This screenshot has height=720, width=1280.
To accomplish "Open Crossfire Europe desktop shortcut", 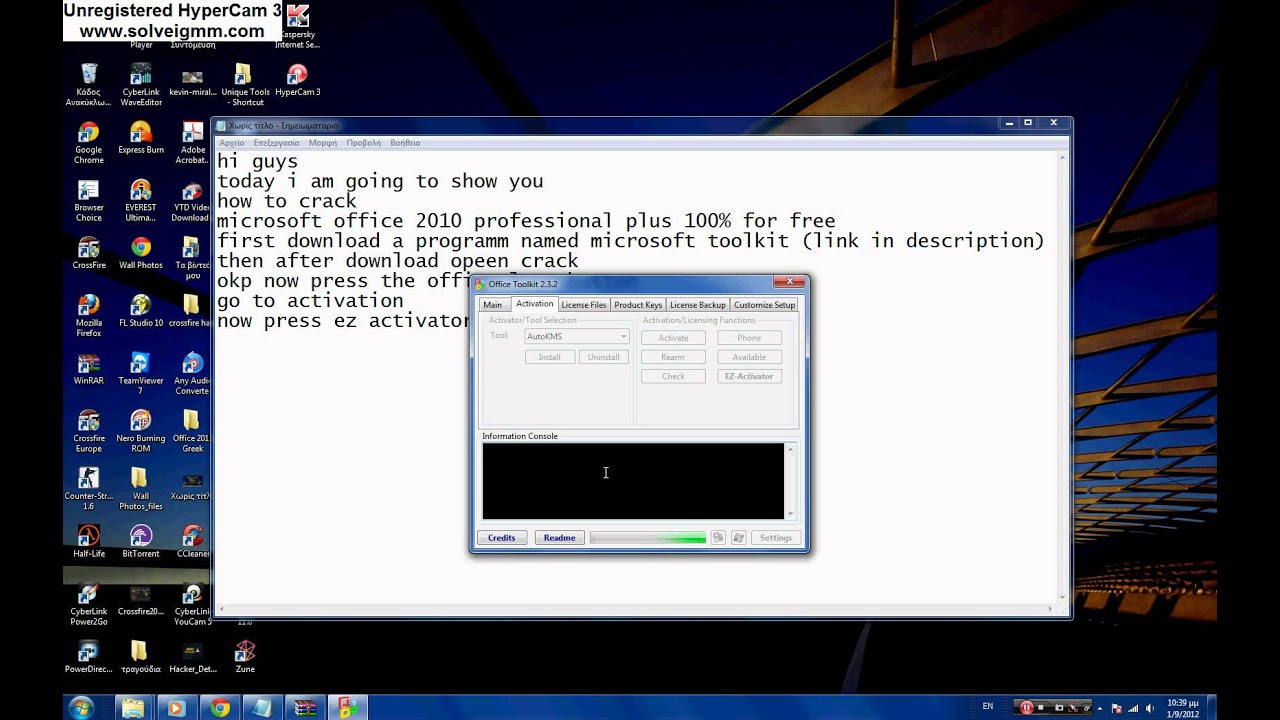I will (x=88, y=431).
